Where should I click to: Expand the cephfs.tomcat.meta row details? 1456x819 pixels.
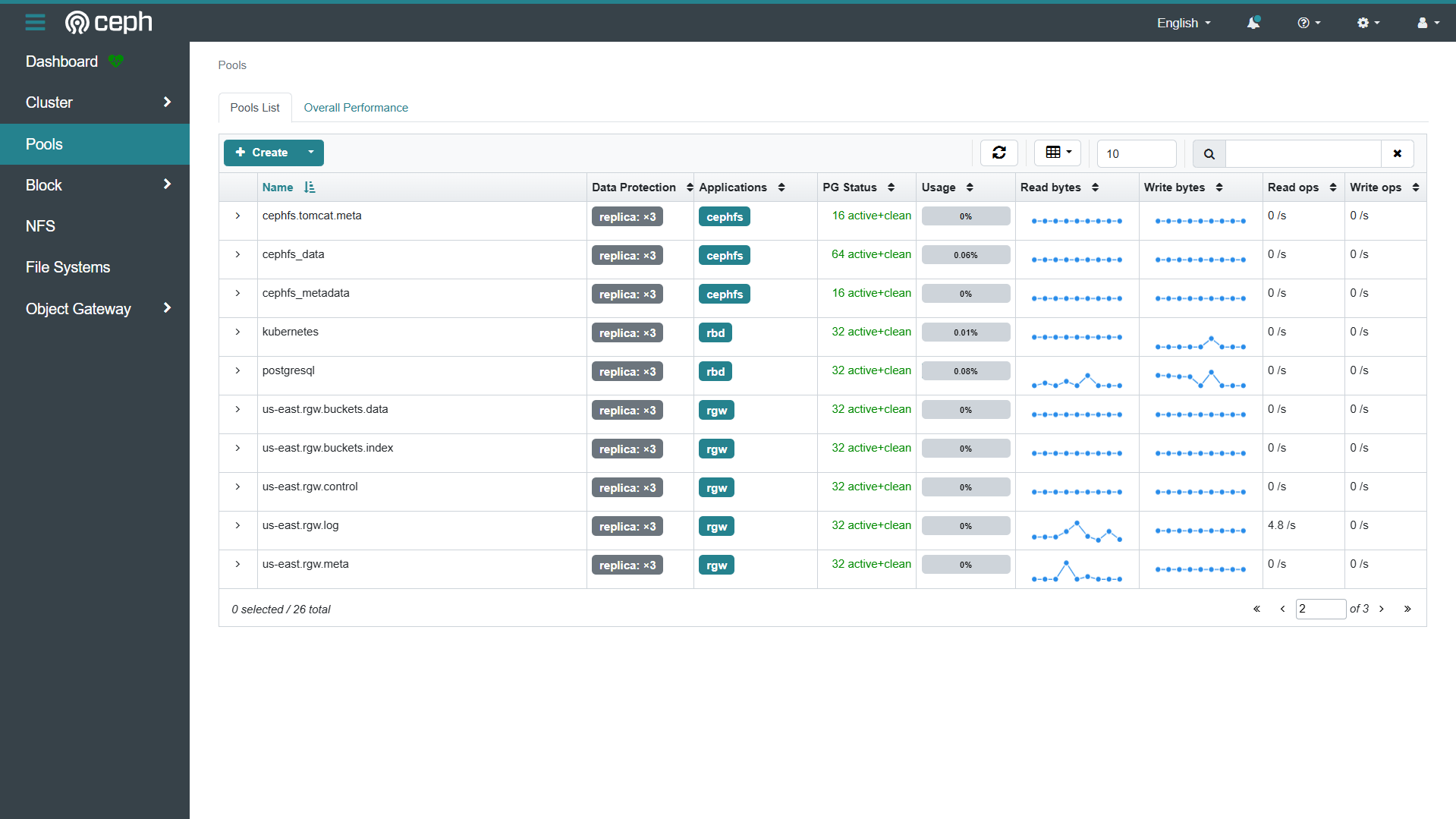pos(237,216)
